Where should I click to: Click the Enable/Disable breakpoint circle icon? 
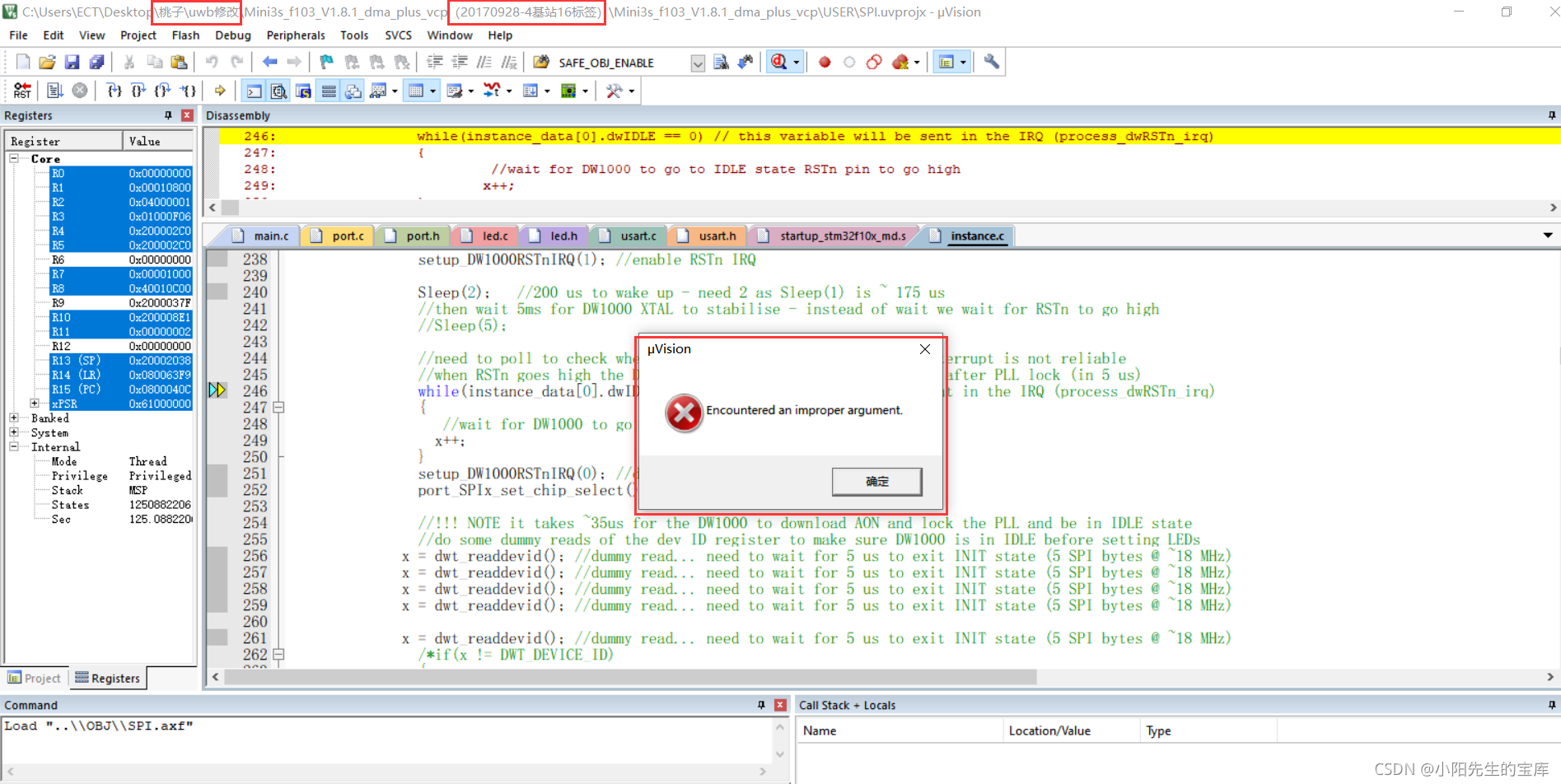[849, 62]
